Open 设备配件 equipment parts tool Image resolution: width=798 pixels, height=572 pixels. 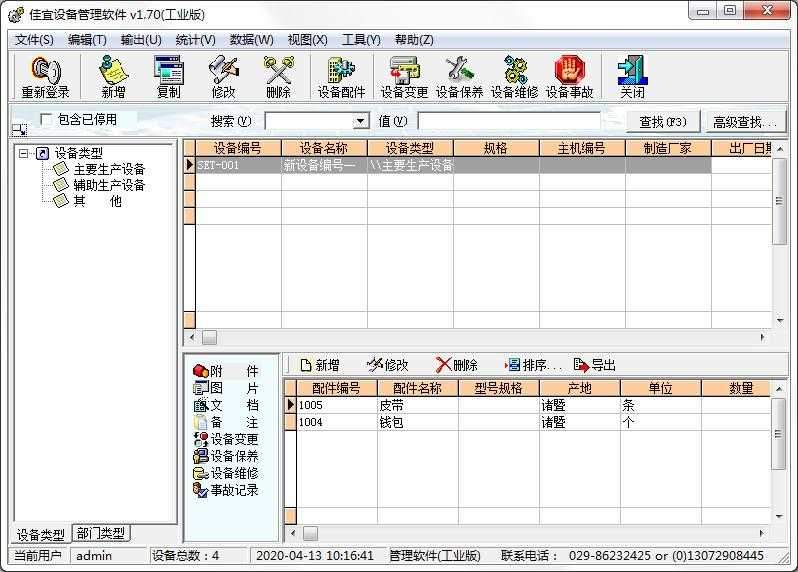341,76
